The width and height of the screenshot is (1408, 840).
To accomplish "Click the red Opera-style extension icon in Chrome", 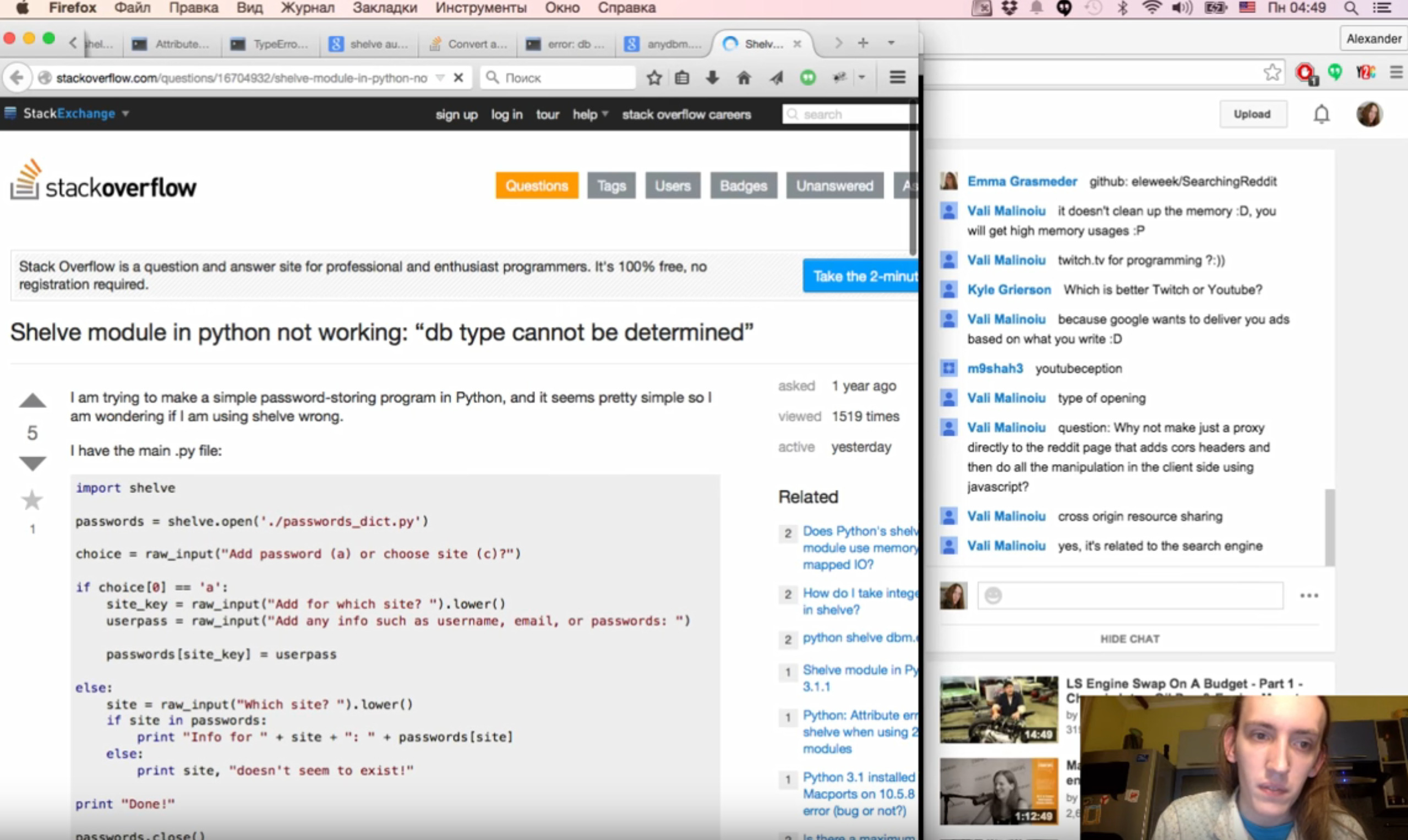I will 1306,73.
